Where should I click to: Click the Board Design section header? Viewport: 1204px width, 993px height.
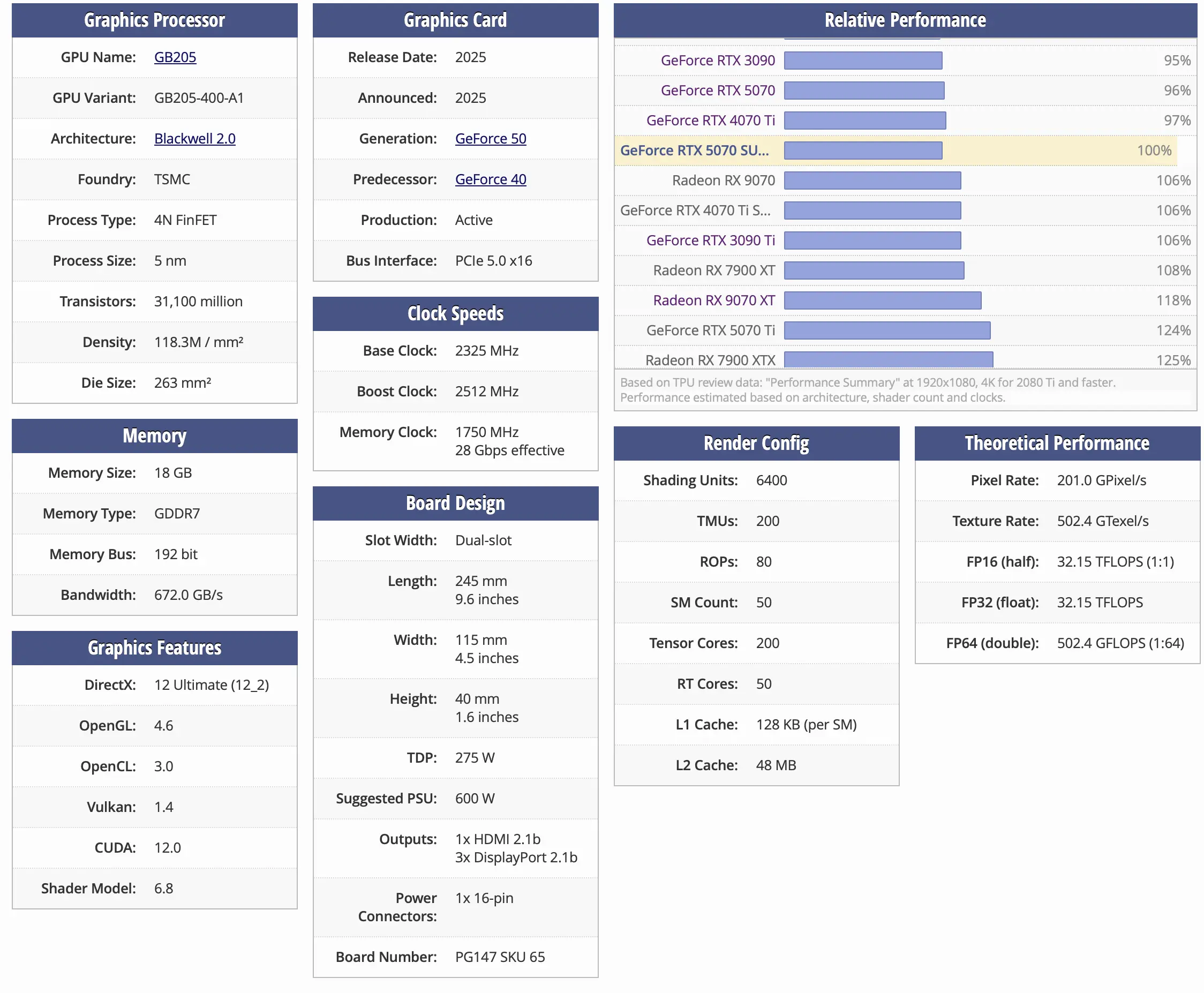click(x=455, y=503)
